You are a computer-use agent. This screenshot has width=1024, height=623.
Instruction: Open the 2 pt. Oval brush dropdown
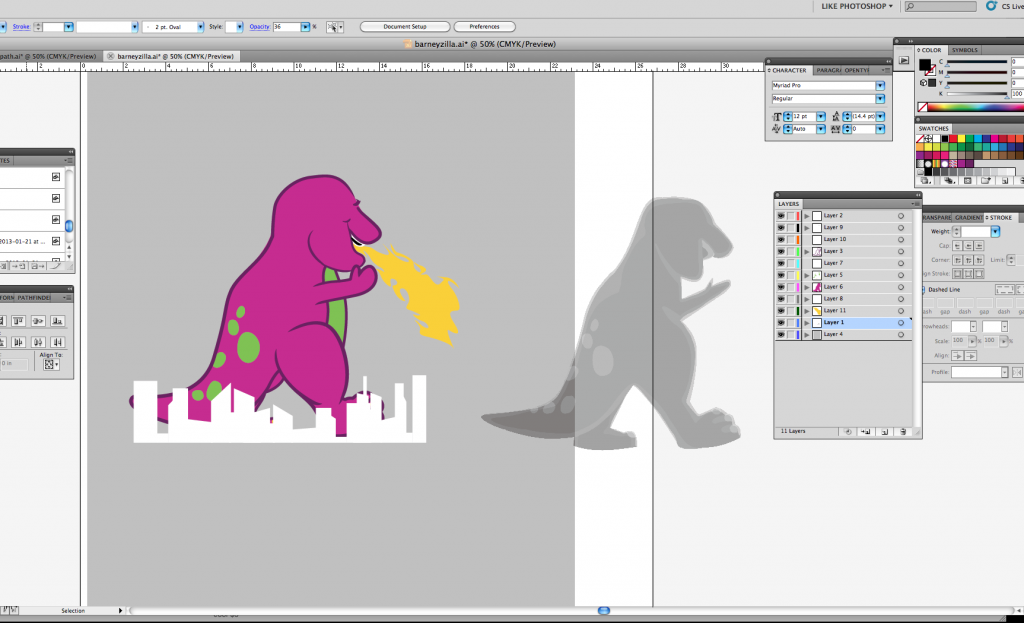click(x=200, y=27)
